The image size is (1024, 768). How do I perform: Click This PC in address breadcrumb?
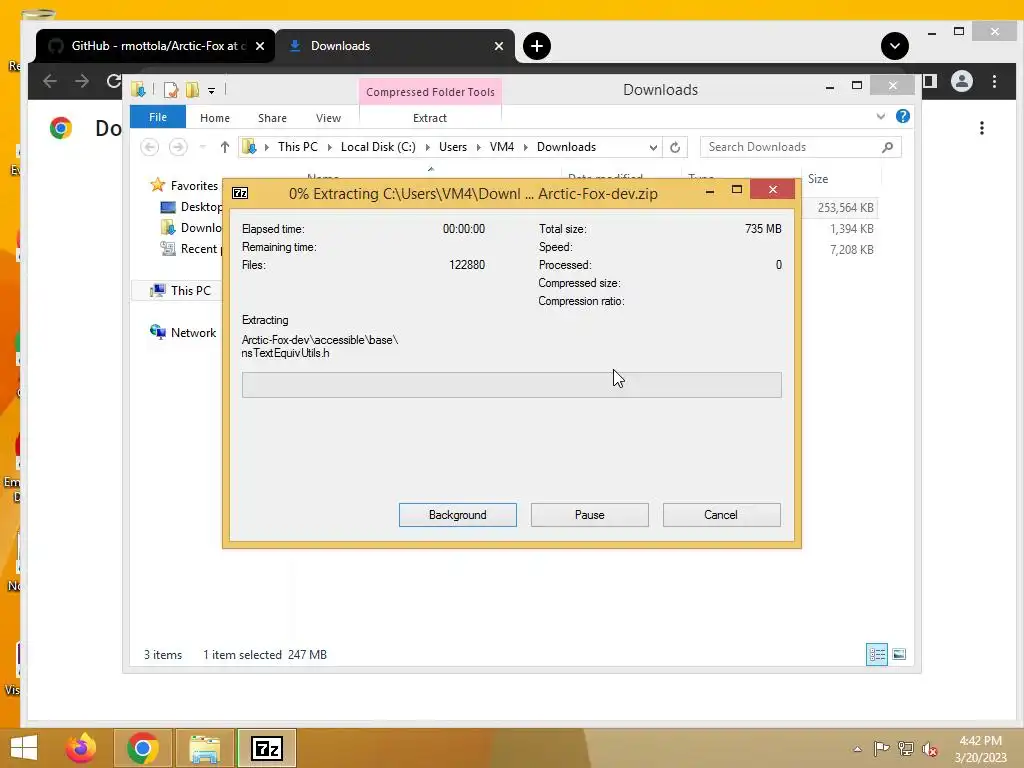click(x=298, y=147)
